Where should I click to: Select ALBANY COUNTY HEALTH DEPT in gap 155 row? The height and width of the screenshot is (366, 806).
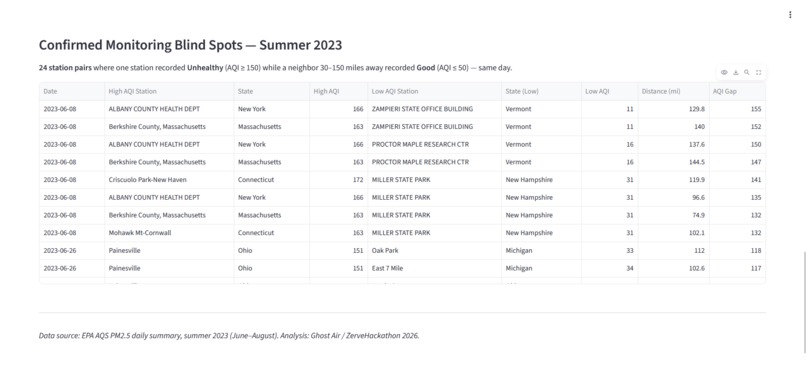point(169,109)
